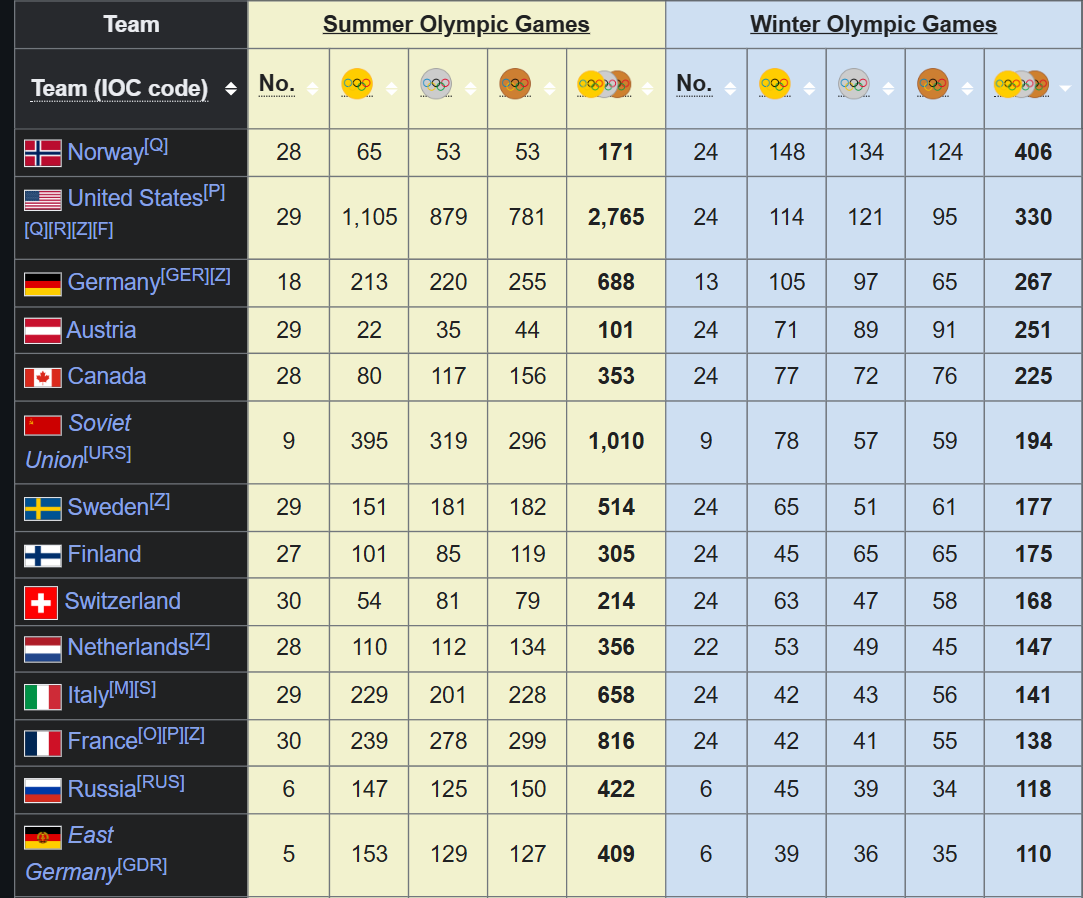
Task: Open the United States team link
Action: pos(135,198)
